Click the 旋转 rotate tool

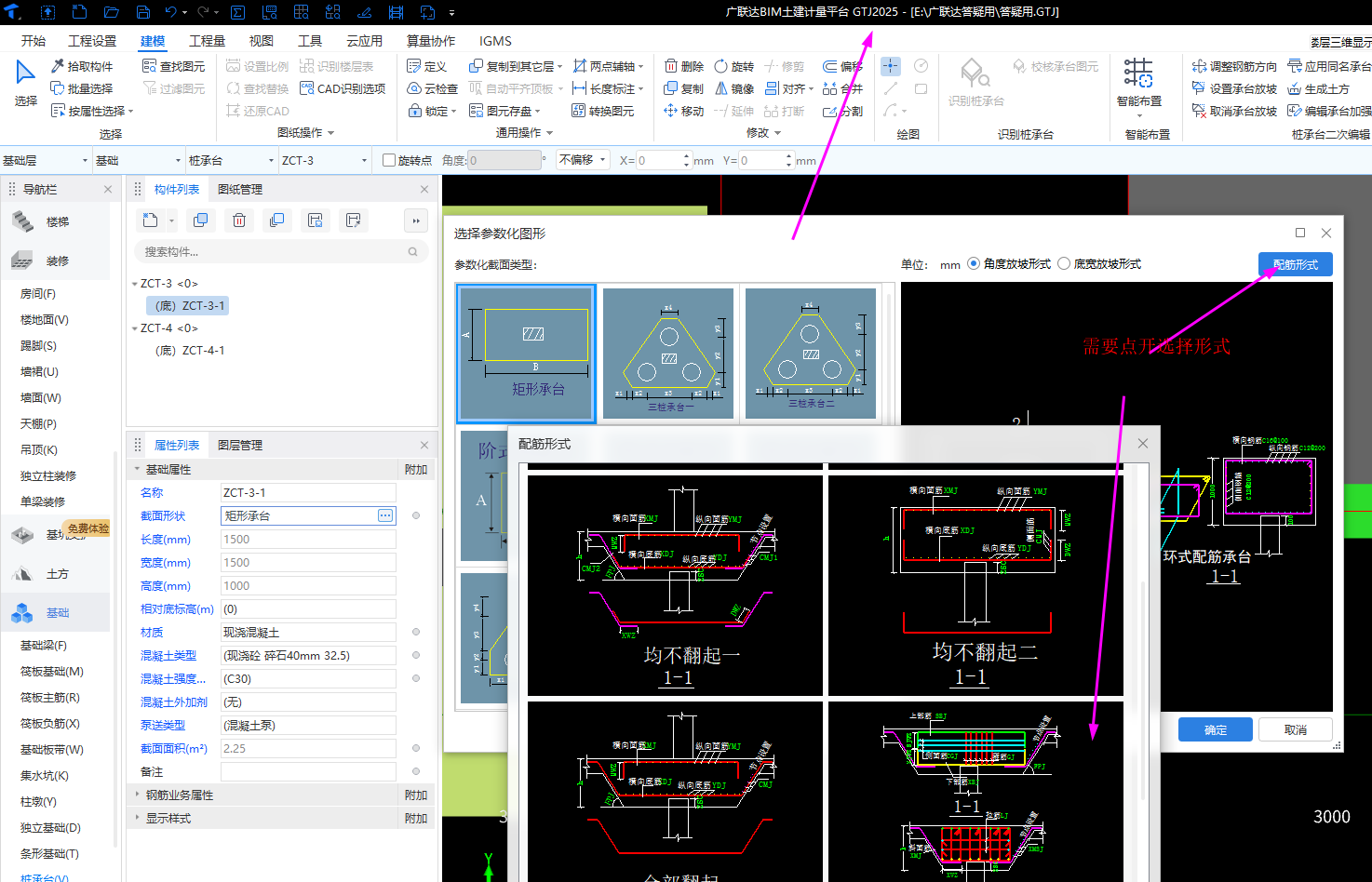[734, 66]
